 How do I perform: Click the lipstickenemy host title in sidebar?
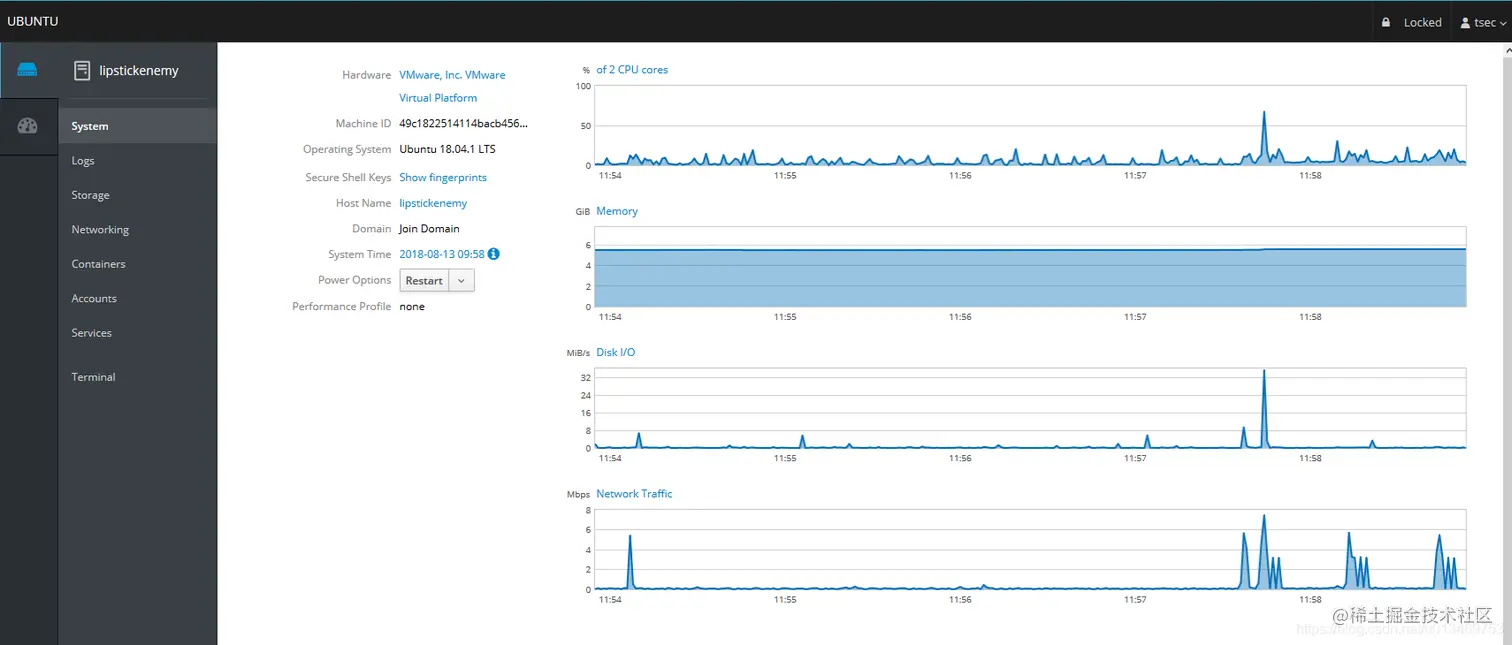139,71
